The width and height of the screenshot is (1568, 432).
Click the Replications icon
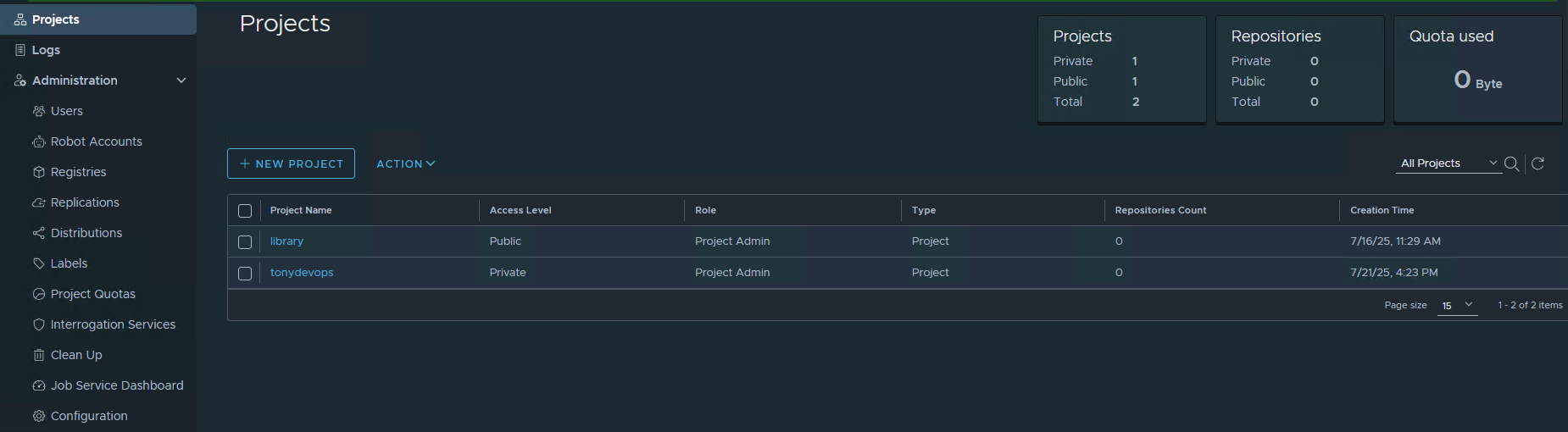click(38, 202)
